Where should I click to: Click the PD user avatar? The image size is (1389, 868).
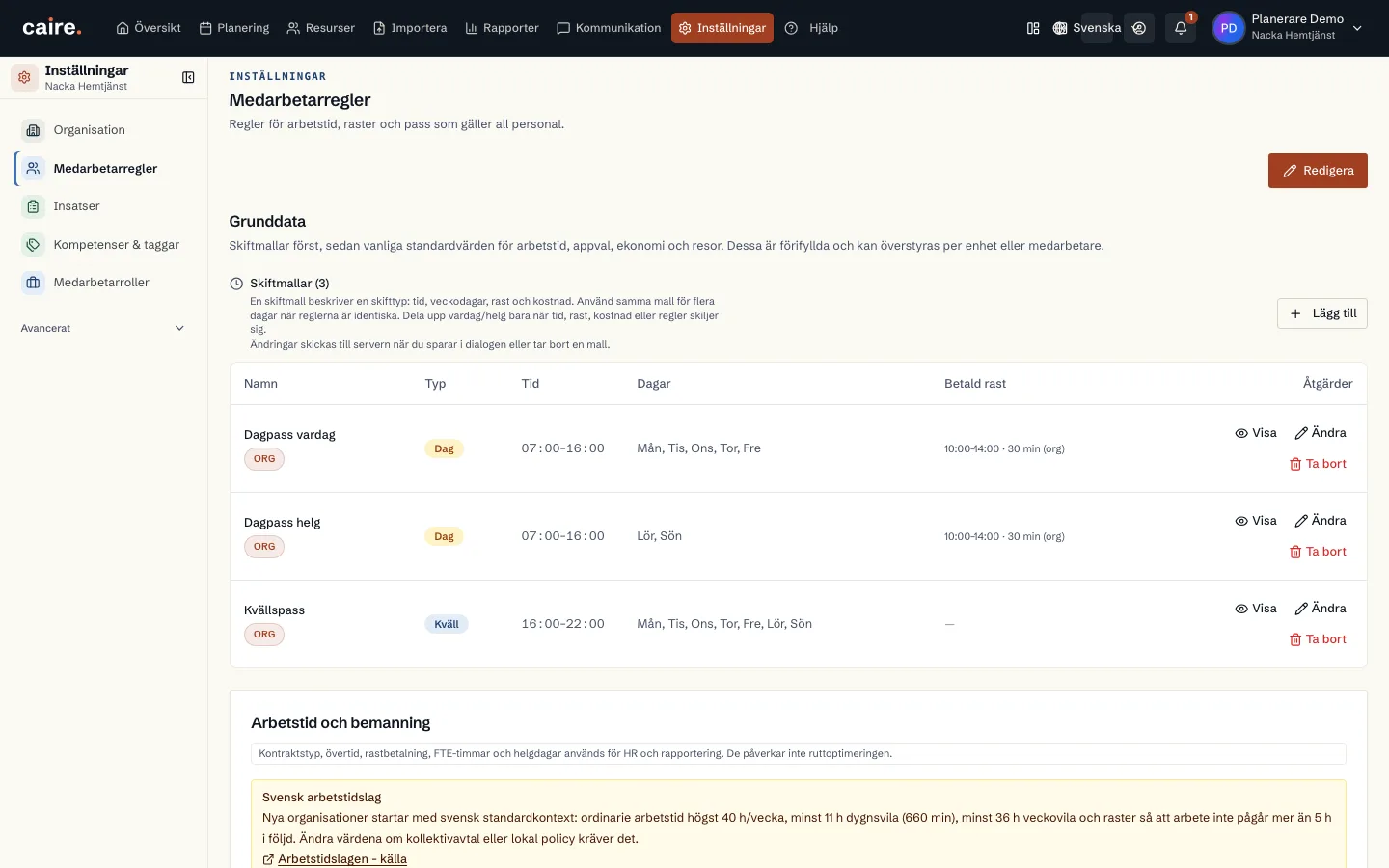tap(1228, 28)
